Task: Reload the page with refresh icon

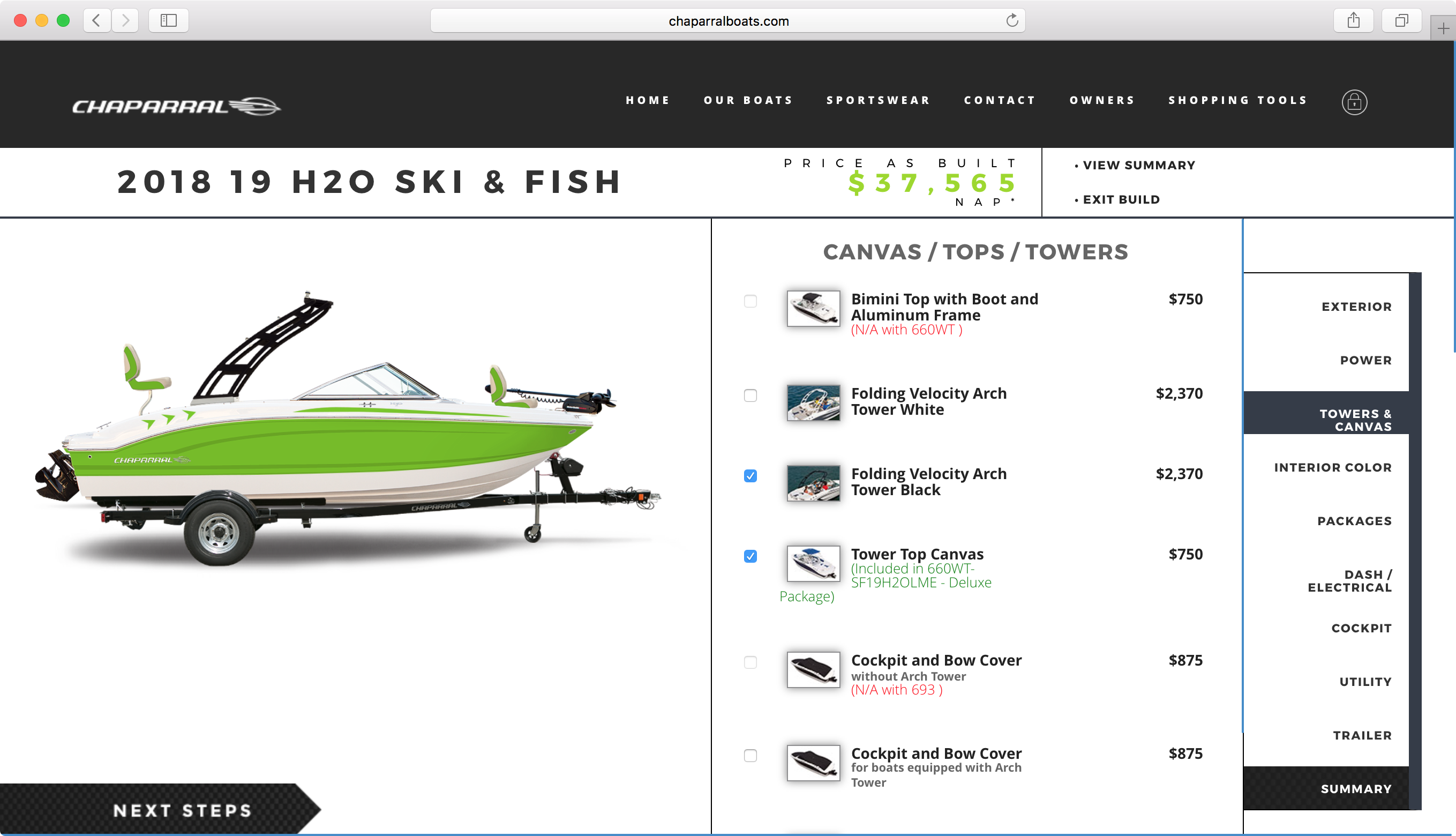Action: [1012, 21]
